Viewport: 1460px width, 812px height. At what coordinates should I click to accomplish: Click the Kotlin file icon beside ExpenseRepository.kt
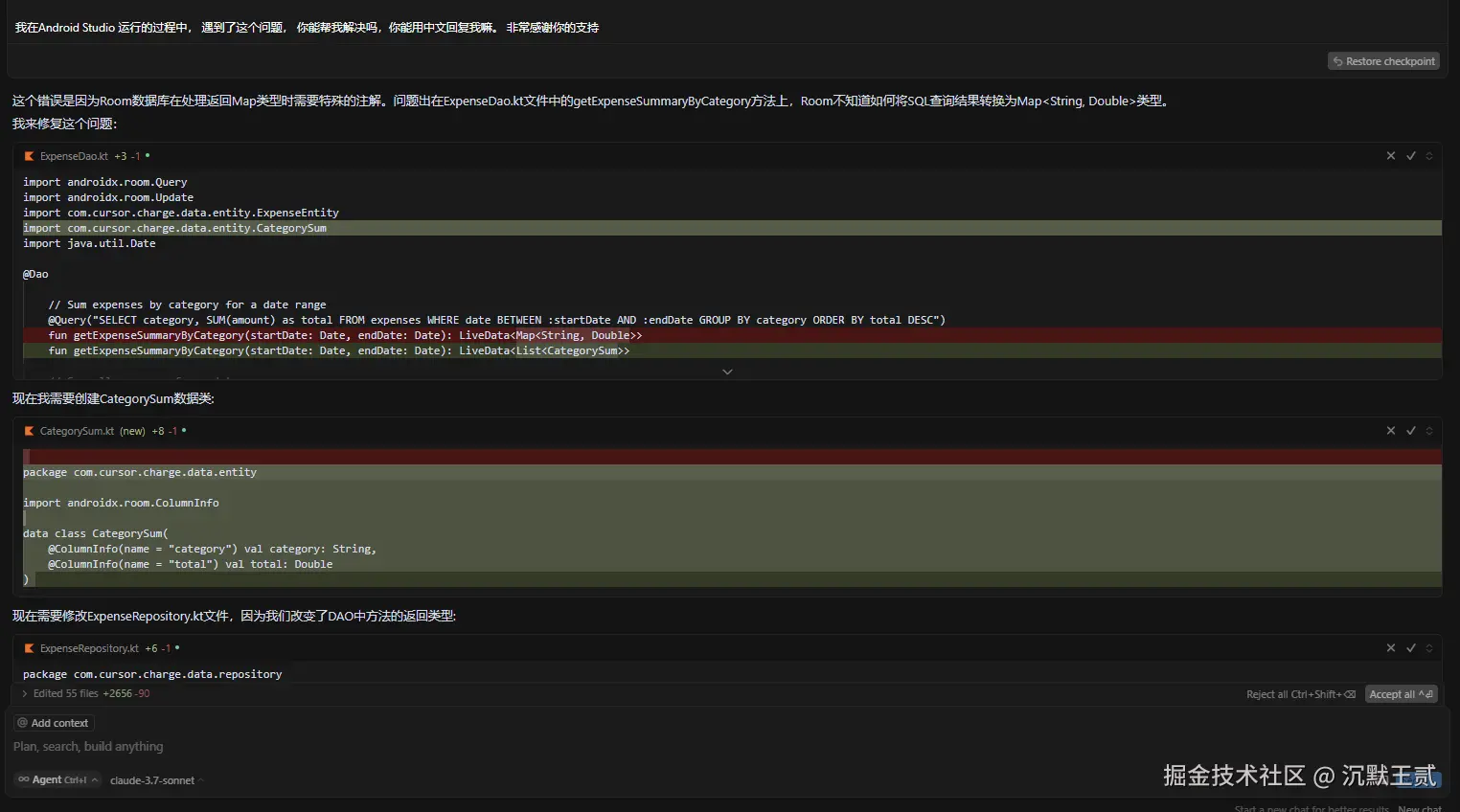[29, 648]
